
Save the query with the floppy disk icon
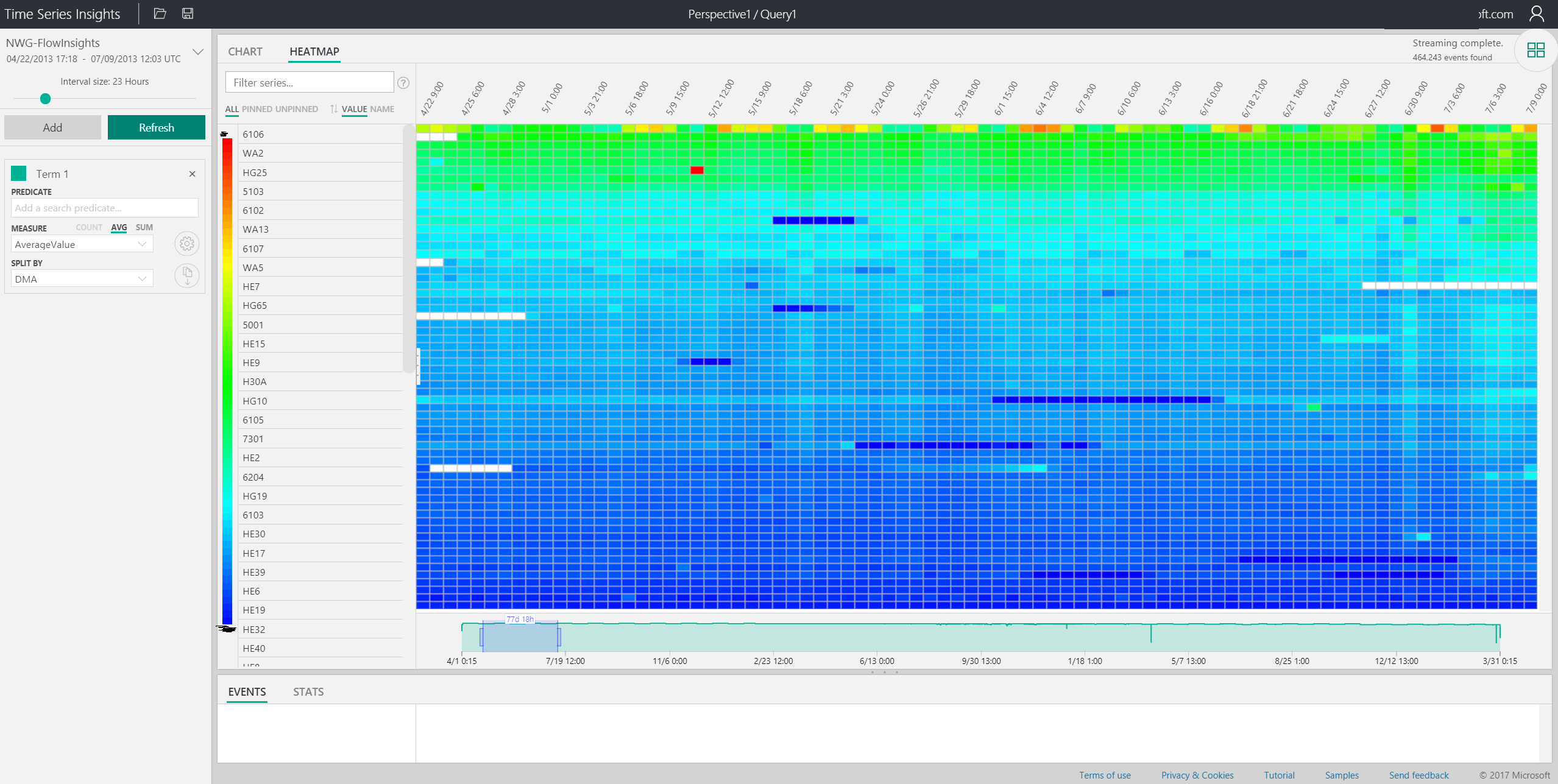pyautogui.click(x=188, y=13)
